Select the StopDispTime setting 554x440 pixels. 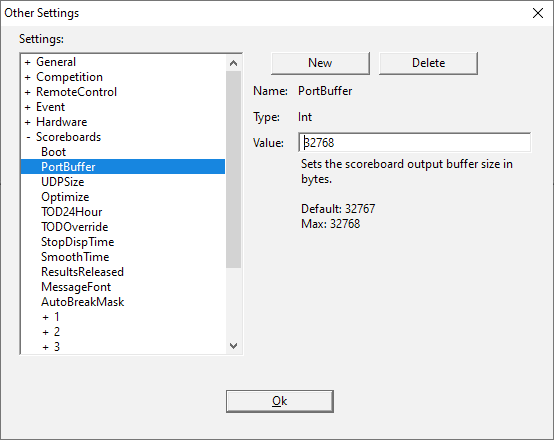[77, 242]
